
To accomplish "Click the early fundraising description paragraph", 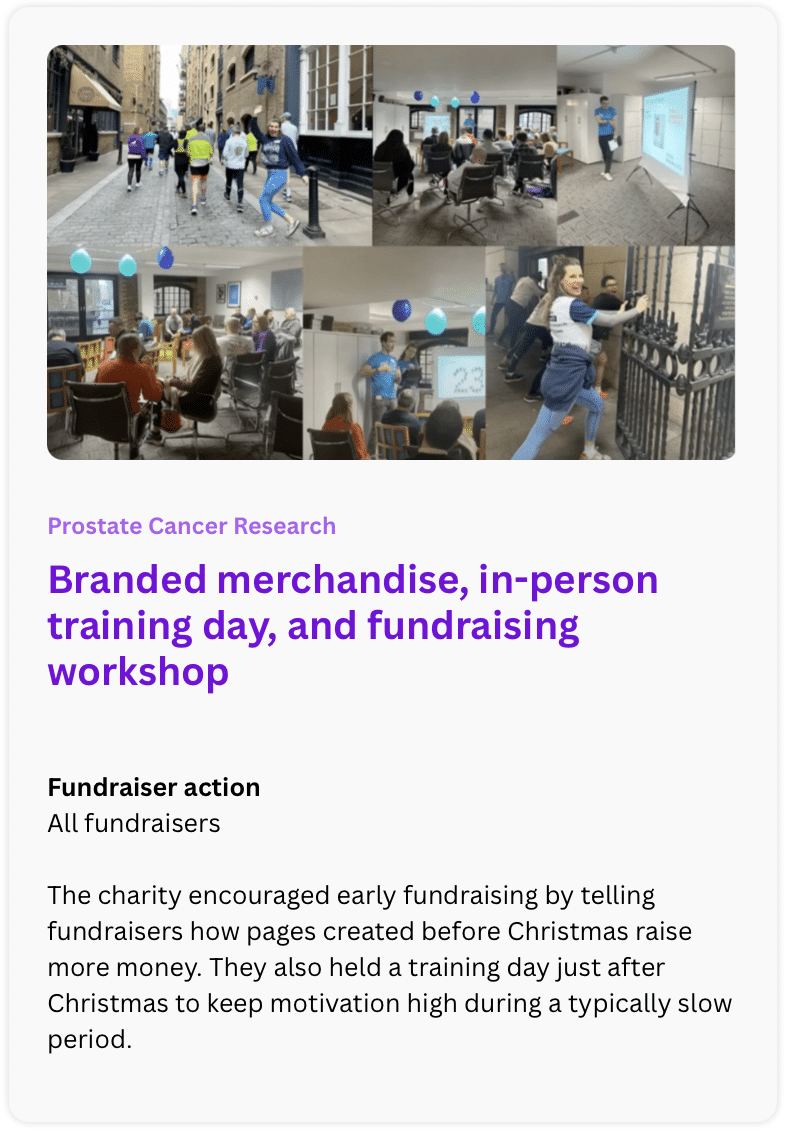I will point(390,967).
